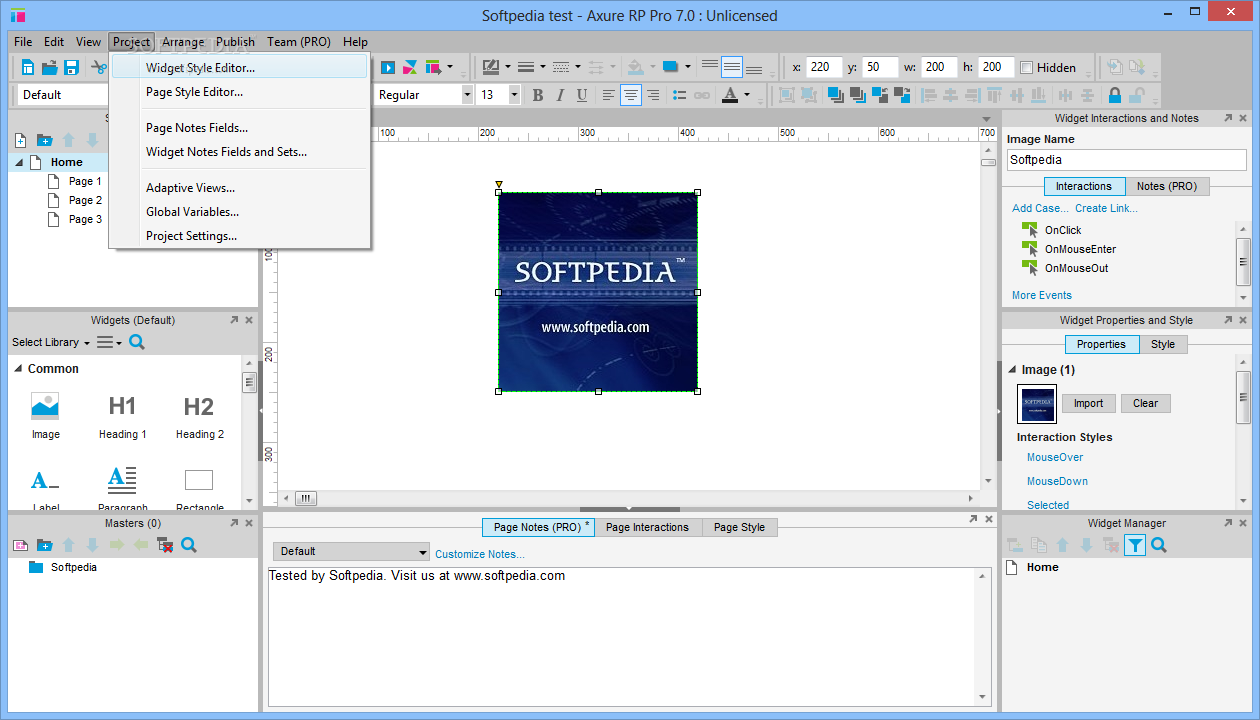Image resolution: width=1260 pixels, height=720 pixels.
Task: Open the fill color dropdown arrow
Action: (x=686, y=68)
